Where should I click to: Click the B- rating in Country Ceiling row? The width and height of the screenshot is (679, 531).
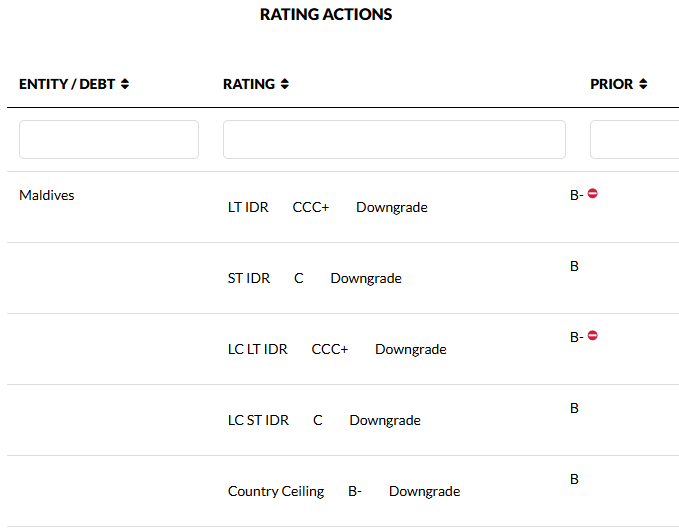(x=355, y=492)
